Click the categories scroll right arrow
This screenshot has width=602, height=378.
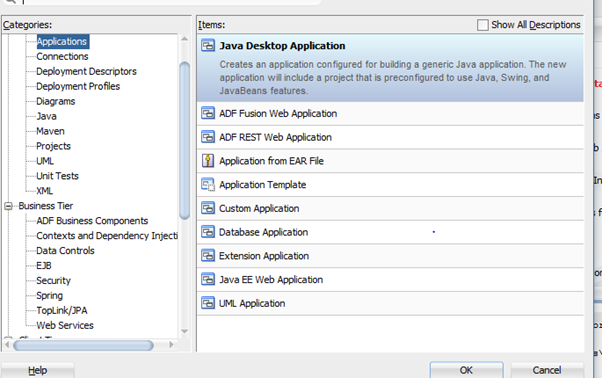pyautogui.click(x=171, y=345)
